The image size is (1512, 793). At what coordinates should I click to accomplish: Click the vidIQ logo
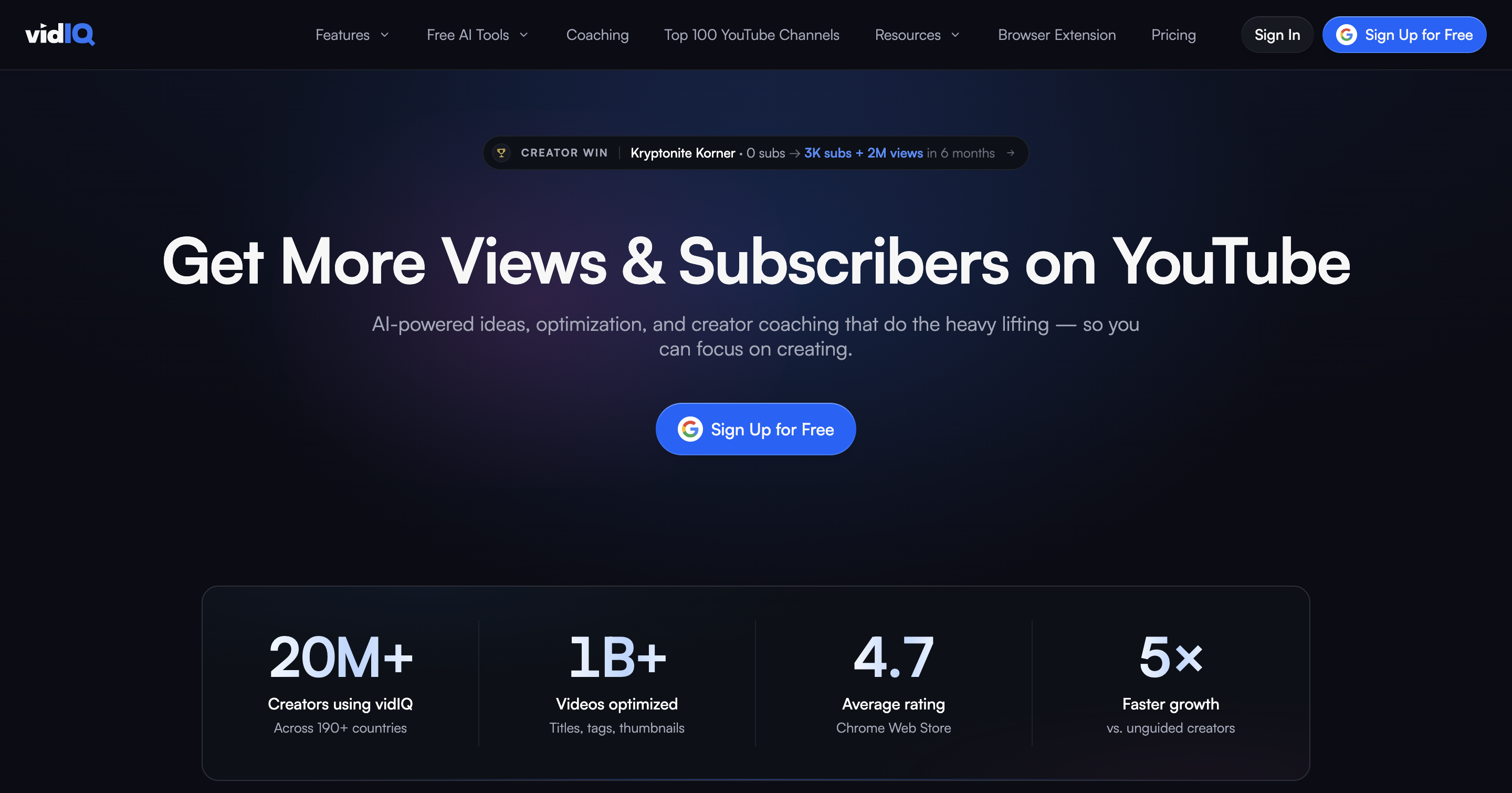point(60,34)
